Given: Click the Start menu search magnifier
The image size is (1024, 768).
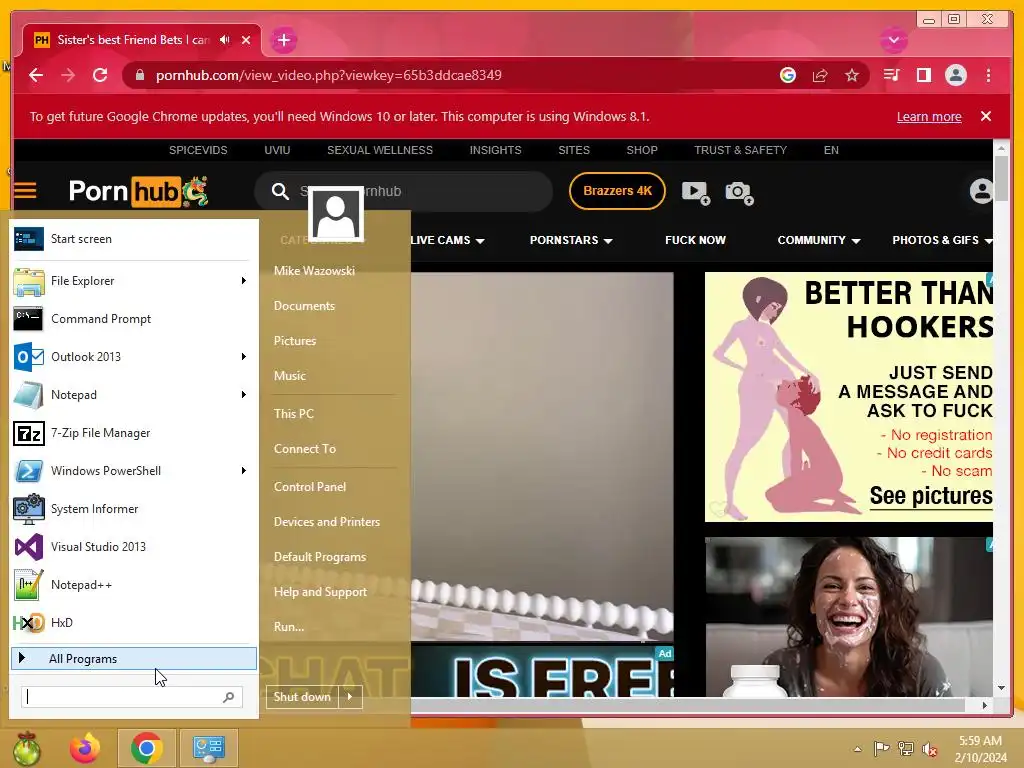Looking at the screenshot, I should tap(228, 697).
